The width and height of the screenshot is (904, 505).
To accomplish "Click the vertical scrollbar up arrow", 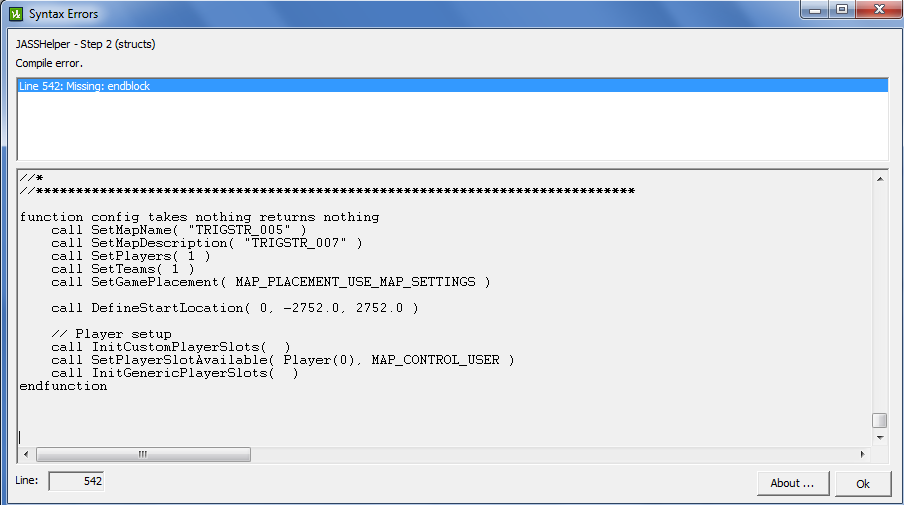I will click(880, 179).
